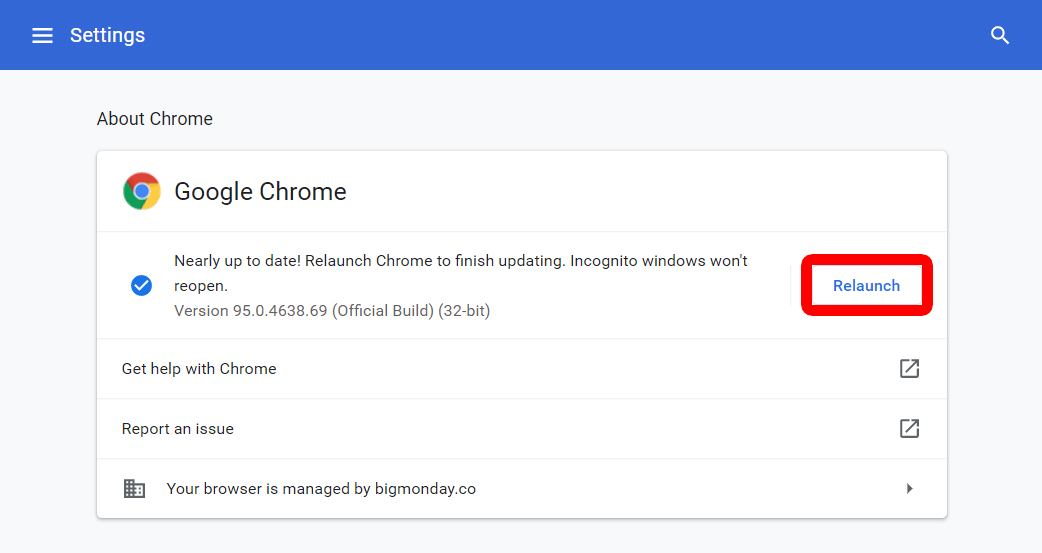The width and height of the screenshot is (1042, 553).
Task: Click the Google Chrome product name text
Action: (260, 192)
